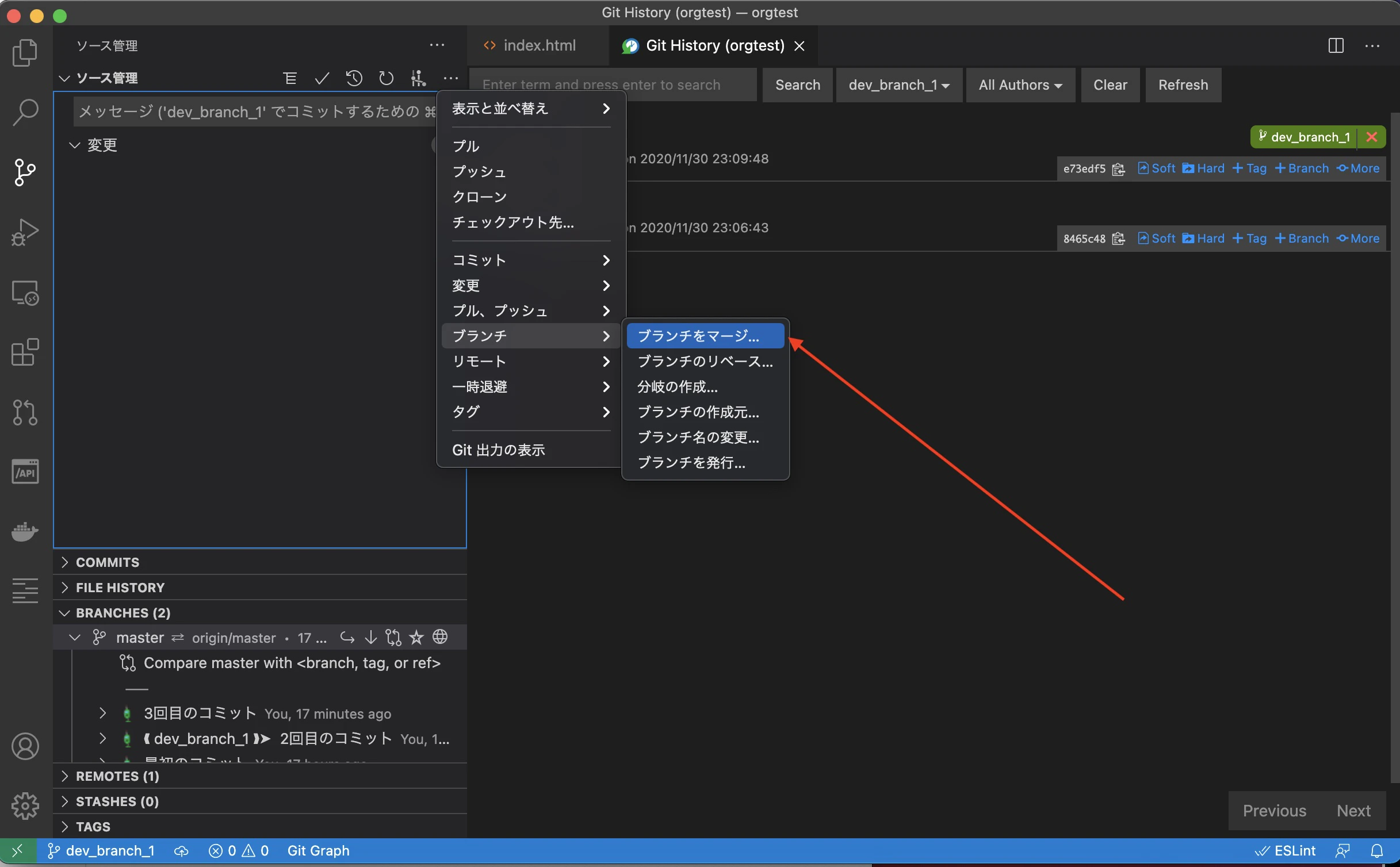This screenshot has width=1400, height=867.
Task: Click the refresh icon in source control toolbar
Action: coord(386,78)
